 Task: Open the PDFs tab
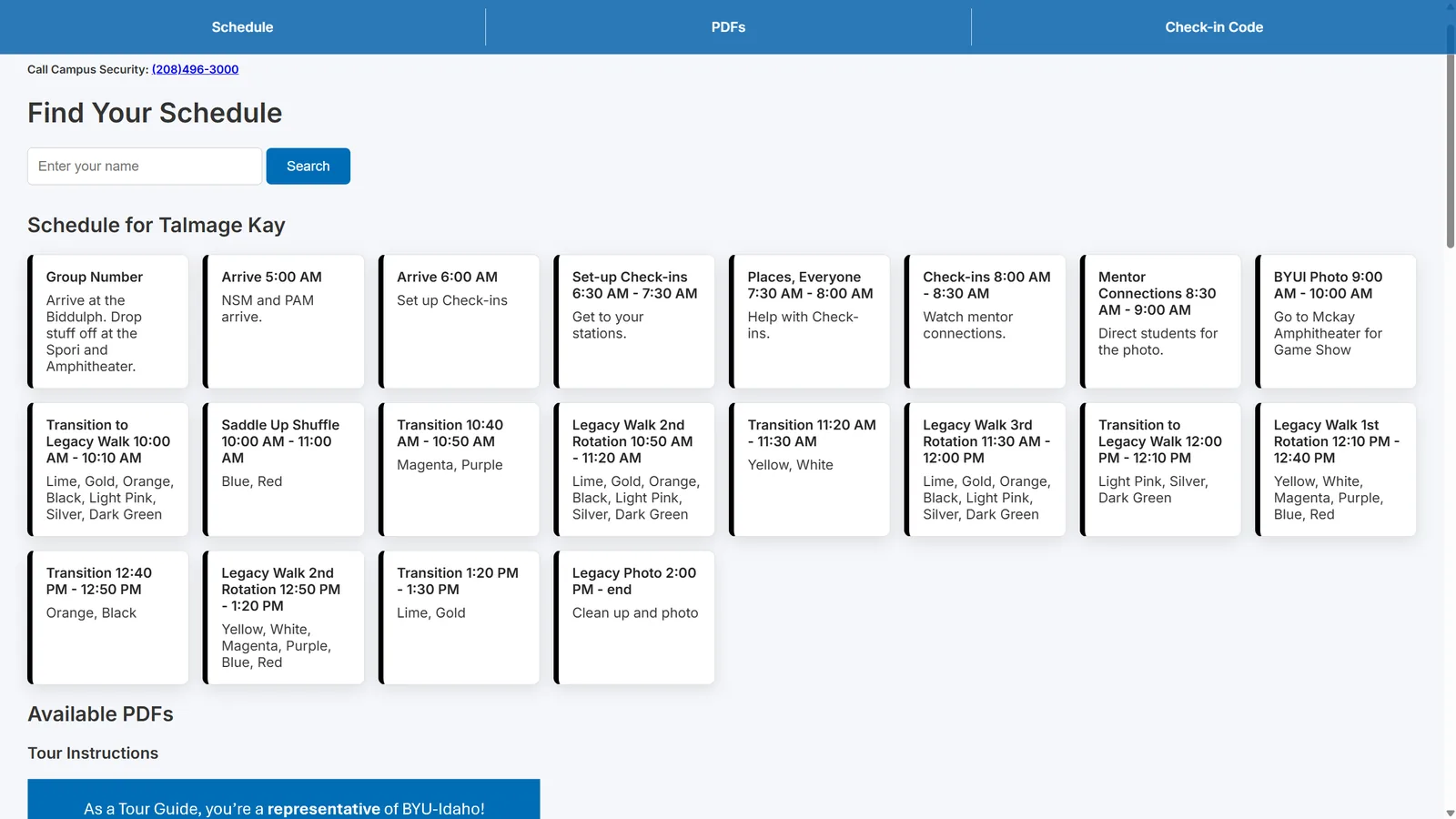pyautogui.click(x=727, y=26)
